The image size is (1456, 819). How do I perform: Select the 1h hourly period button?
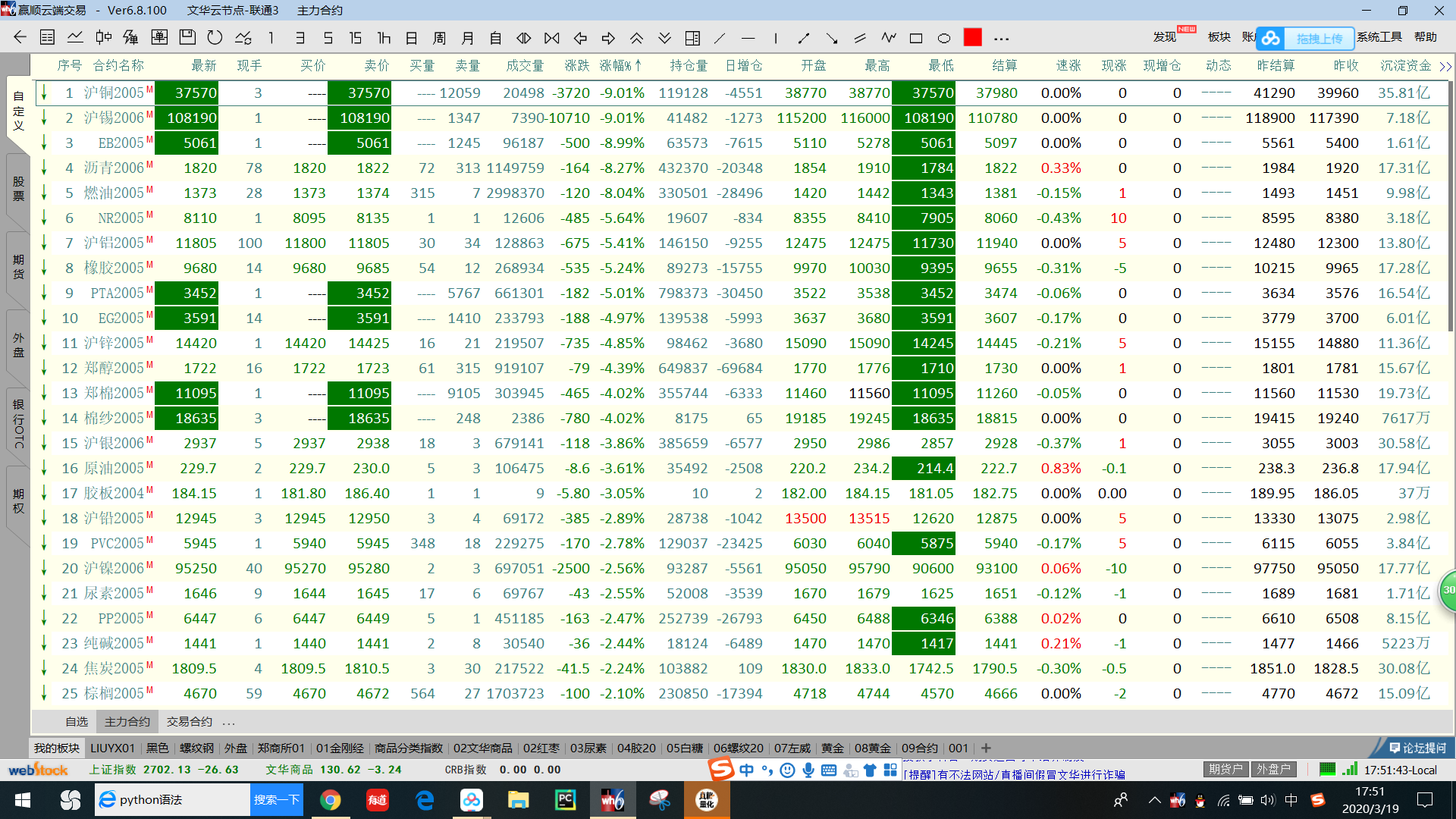[384, 37]
